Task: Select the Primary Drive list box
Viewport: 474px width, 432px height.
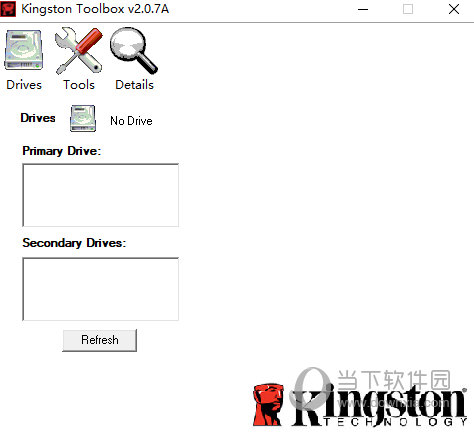Action: (x=101, y=195)
